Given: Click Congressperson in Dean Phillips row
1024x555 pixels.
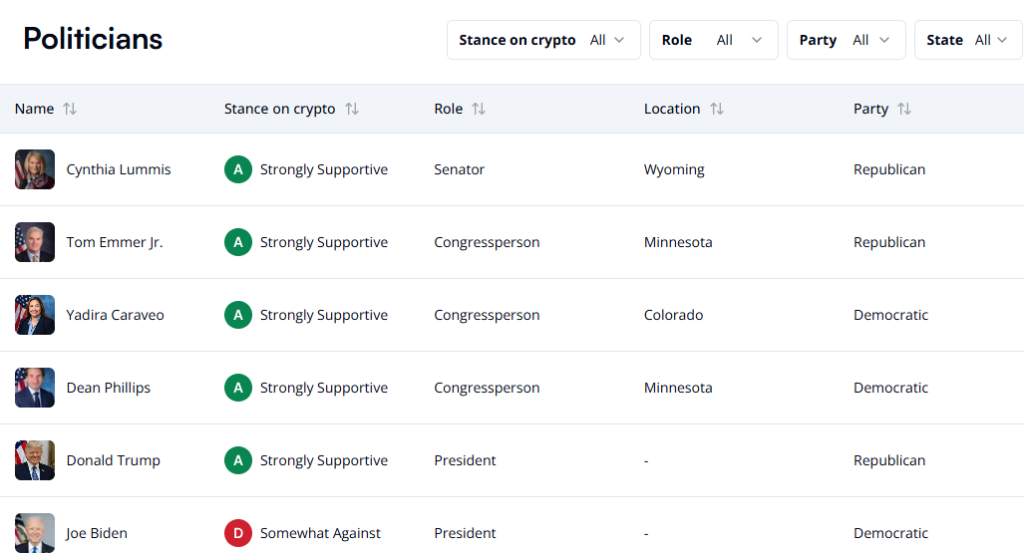Looking at the screenshot, I should [x=487, y=388].
